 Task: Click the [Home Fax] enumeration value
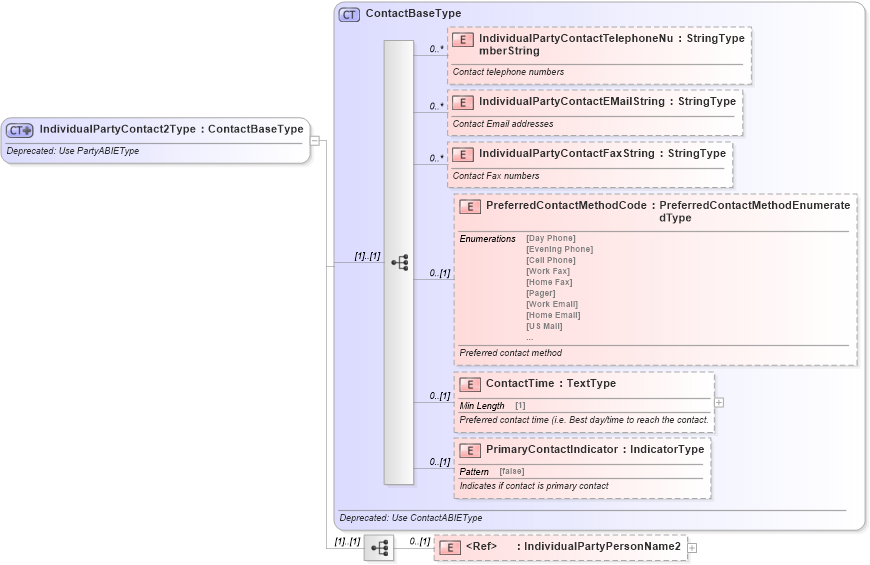(549, 282)
